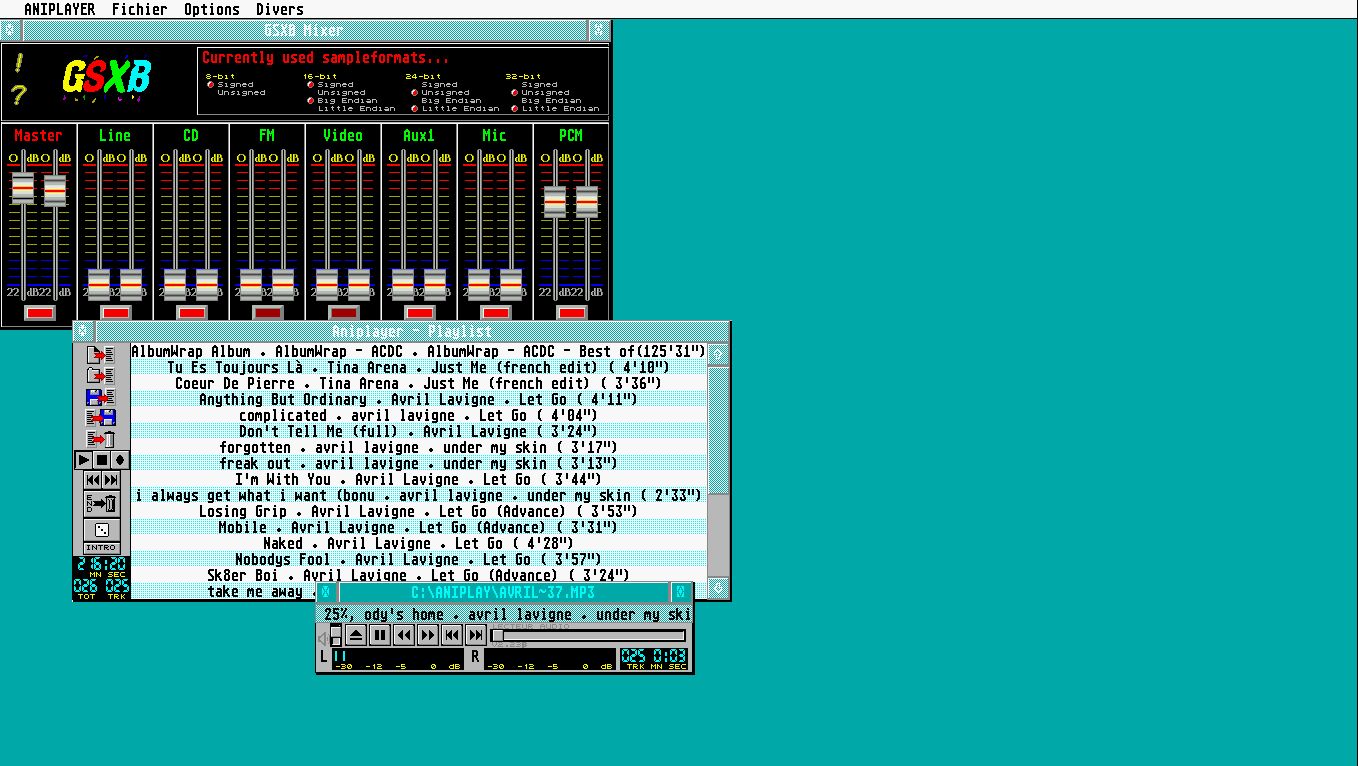This screenshot has width=1358, height=766.
Task: Toggle the red mute button under Master
Action: click(x=39, y=313)
